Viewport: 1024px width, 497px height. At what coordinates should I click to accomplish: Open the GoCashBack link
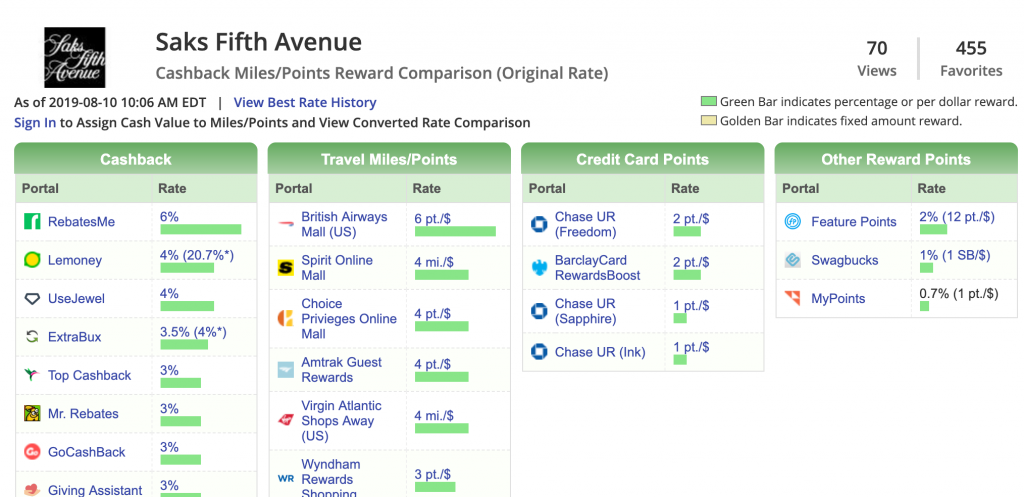(86, 452)
